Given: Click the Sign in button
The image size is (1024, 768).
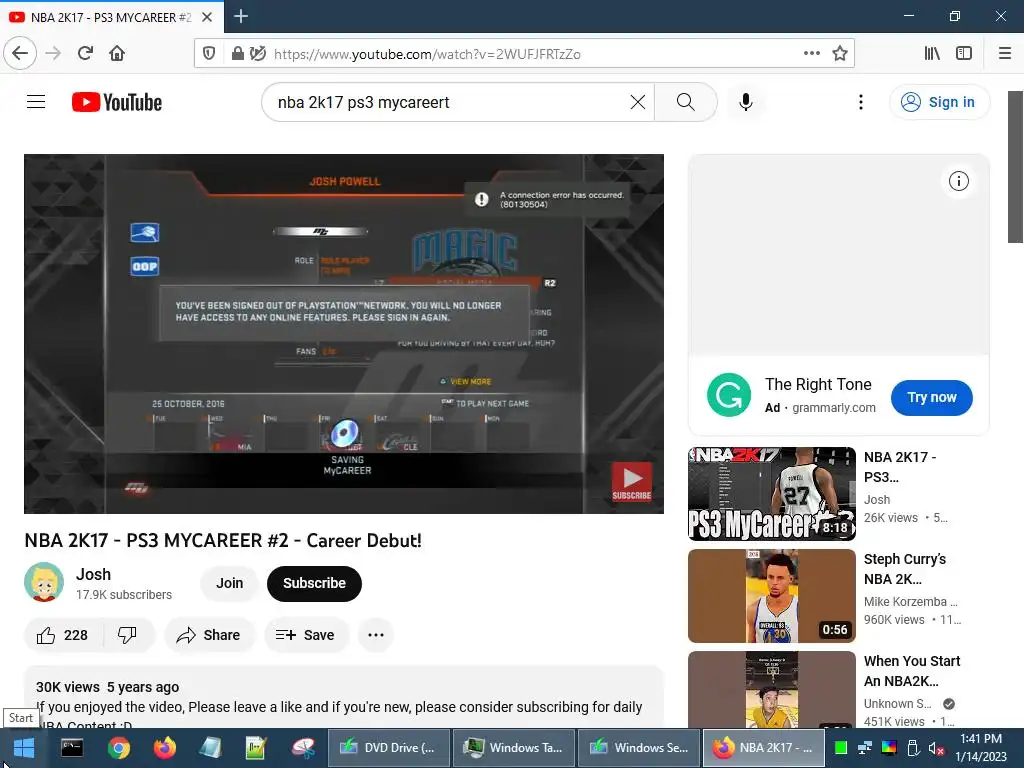Looking at the screenshot, I should click(x=939, y=103).
